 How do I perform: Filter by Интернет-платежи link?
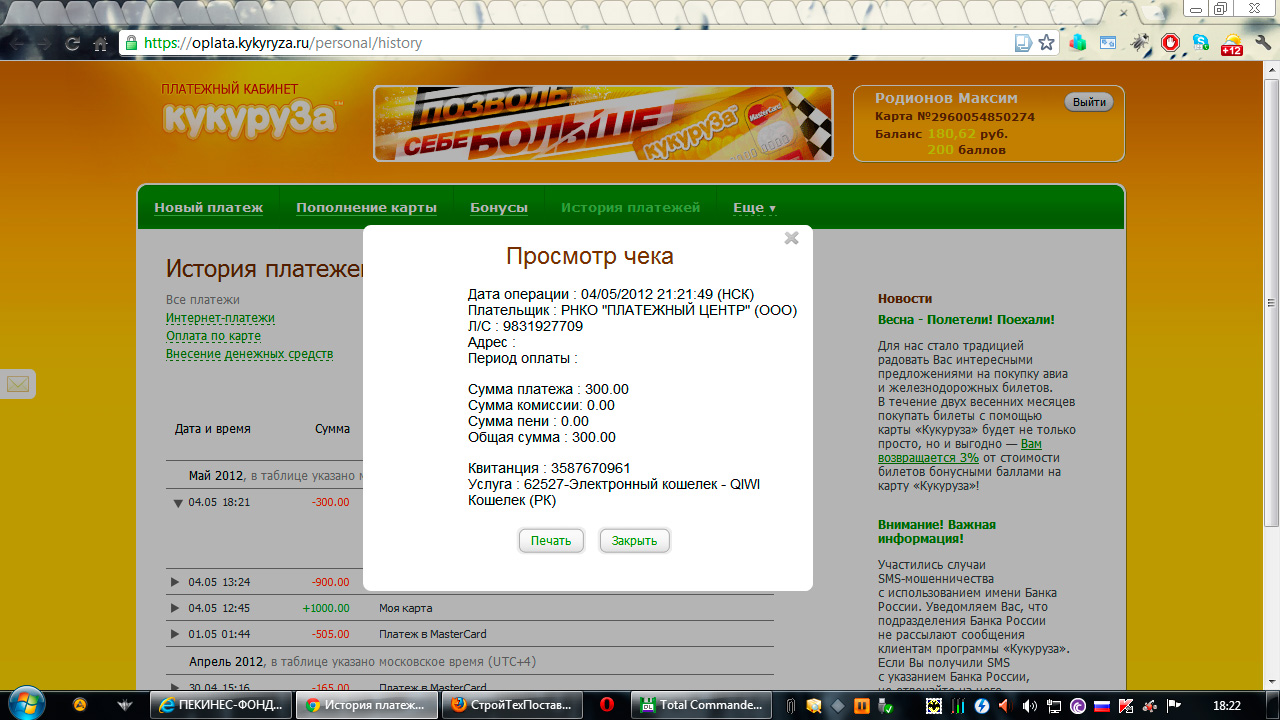[x=220, y=318]
